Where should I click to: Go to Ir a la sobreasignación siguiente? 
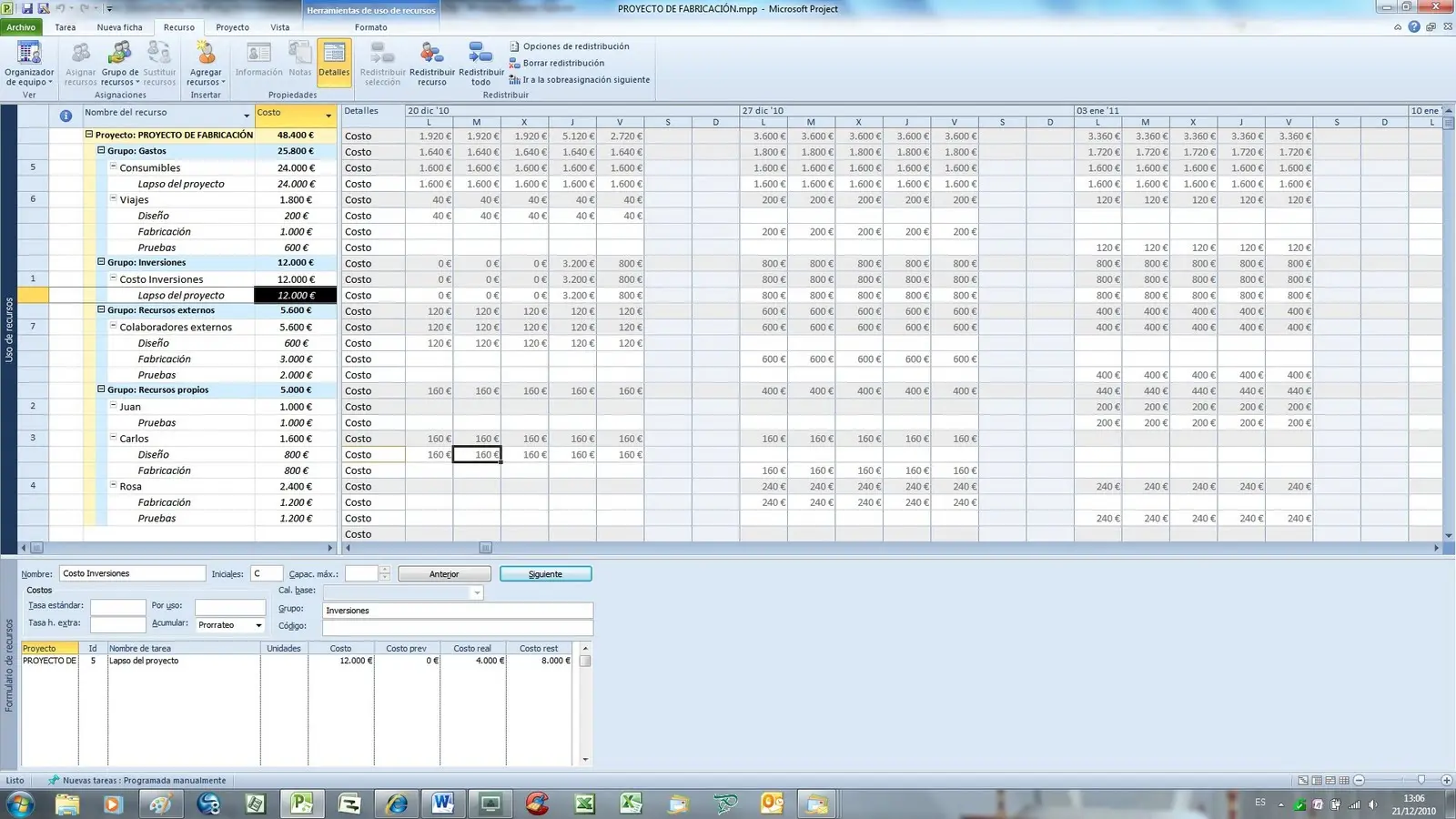(x=580, y=80)
